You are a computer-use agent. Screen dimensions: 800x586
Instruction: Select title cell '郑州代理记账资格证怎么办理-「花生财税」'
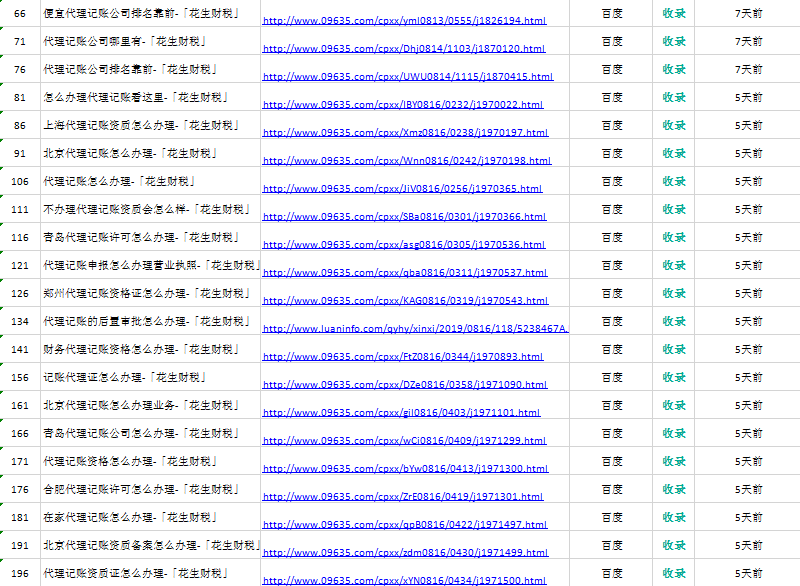tap(151, 294)
